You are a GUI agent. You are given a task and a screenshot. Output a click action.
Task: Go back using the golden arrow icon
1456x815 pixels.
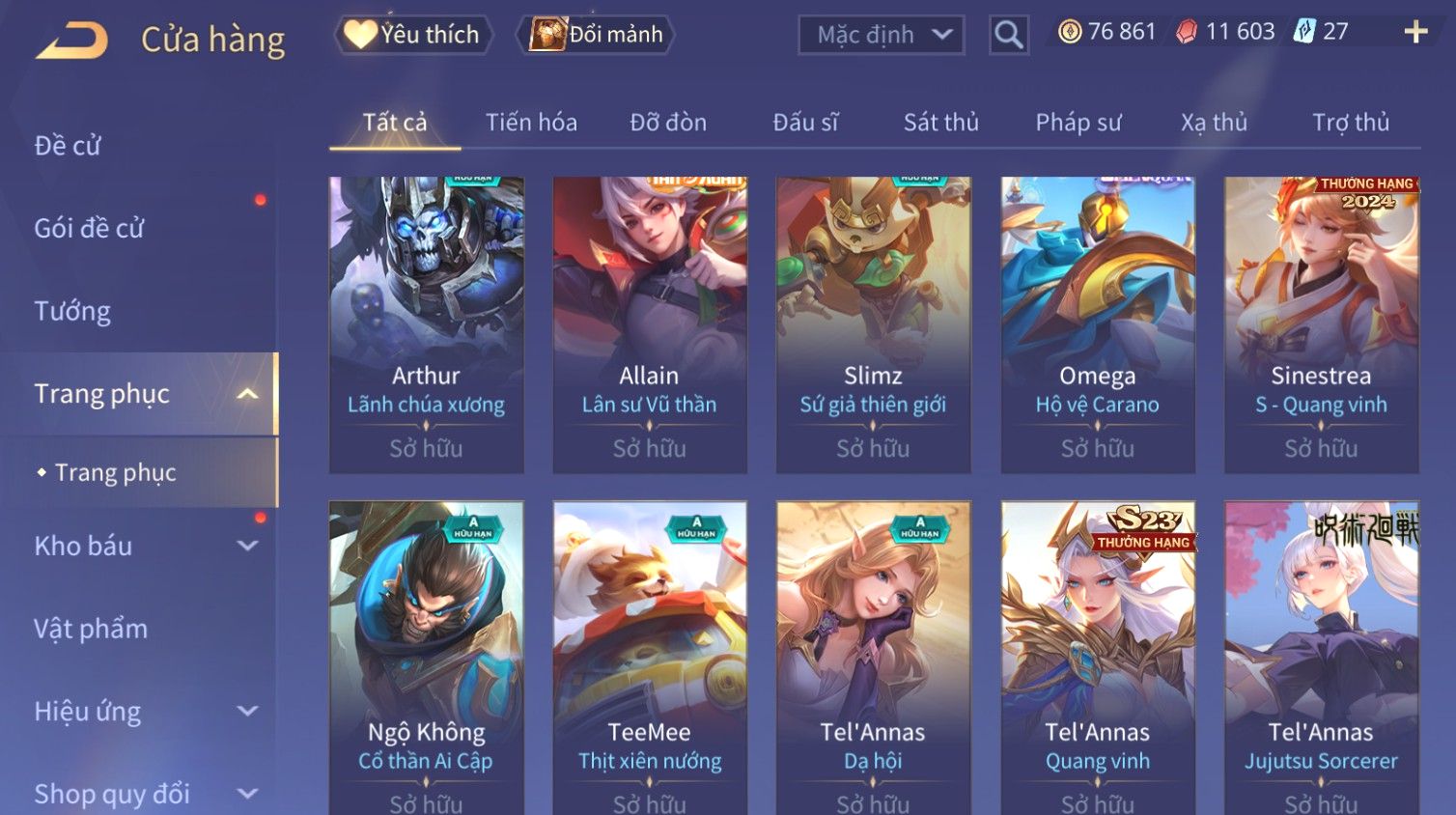pyautogui.click(x=72, y=41)
